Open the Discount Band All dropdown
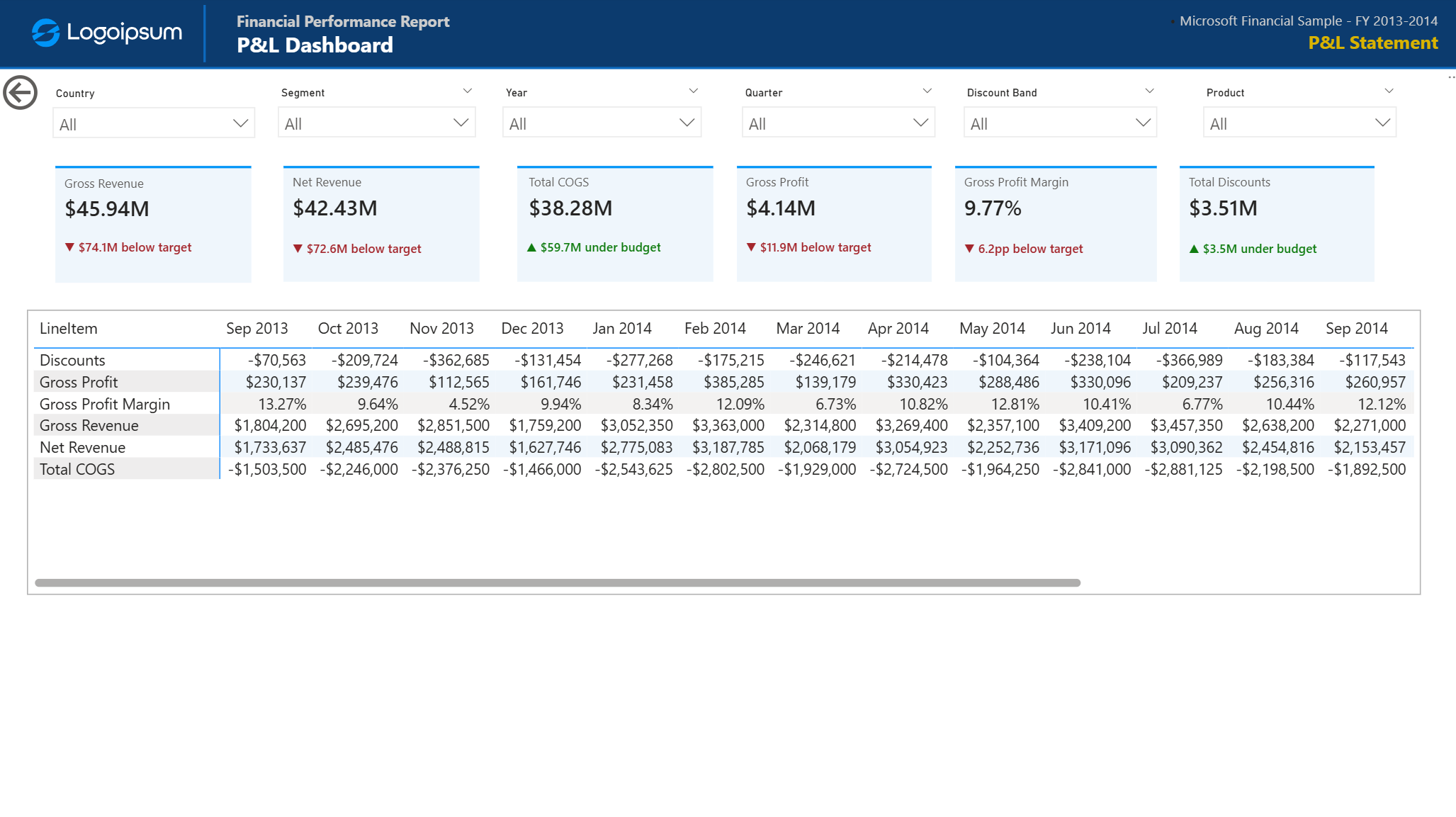 tap(1061, 123)
